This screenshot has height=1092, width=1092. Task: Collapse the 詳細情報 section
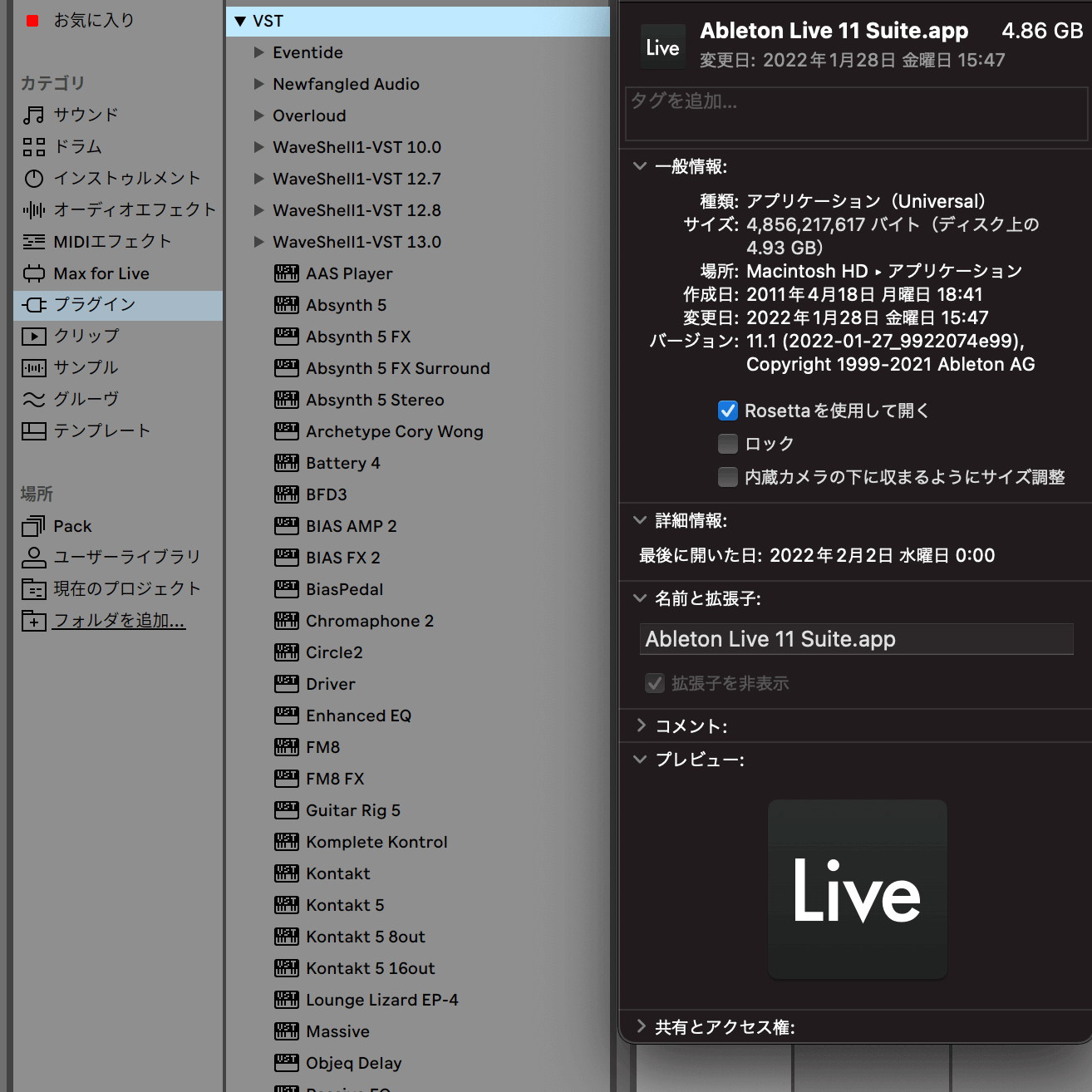coord(640,520)
